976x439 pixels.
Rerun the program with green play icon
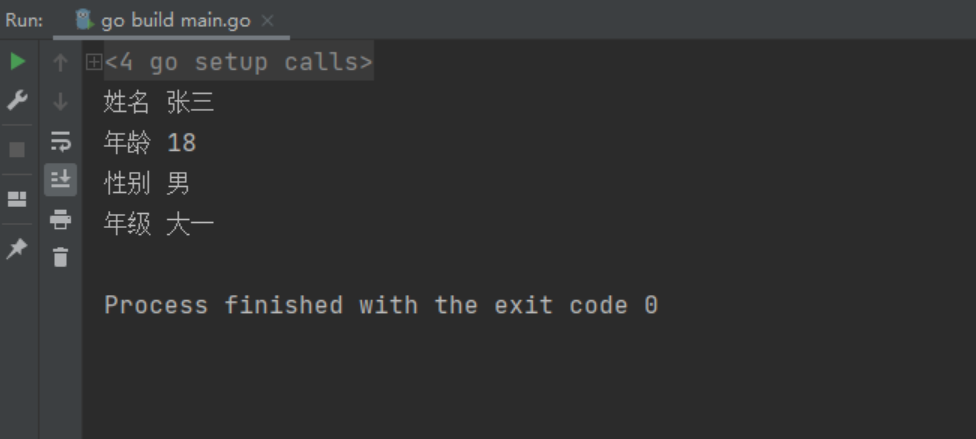[17, 61]
